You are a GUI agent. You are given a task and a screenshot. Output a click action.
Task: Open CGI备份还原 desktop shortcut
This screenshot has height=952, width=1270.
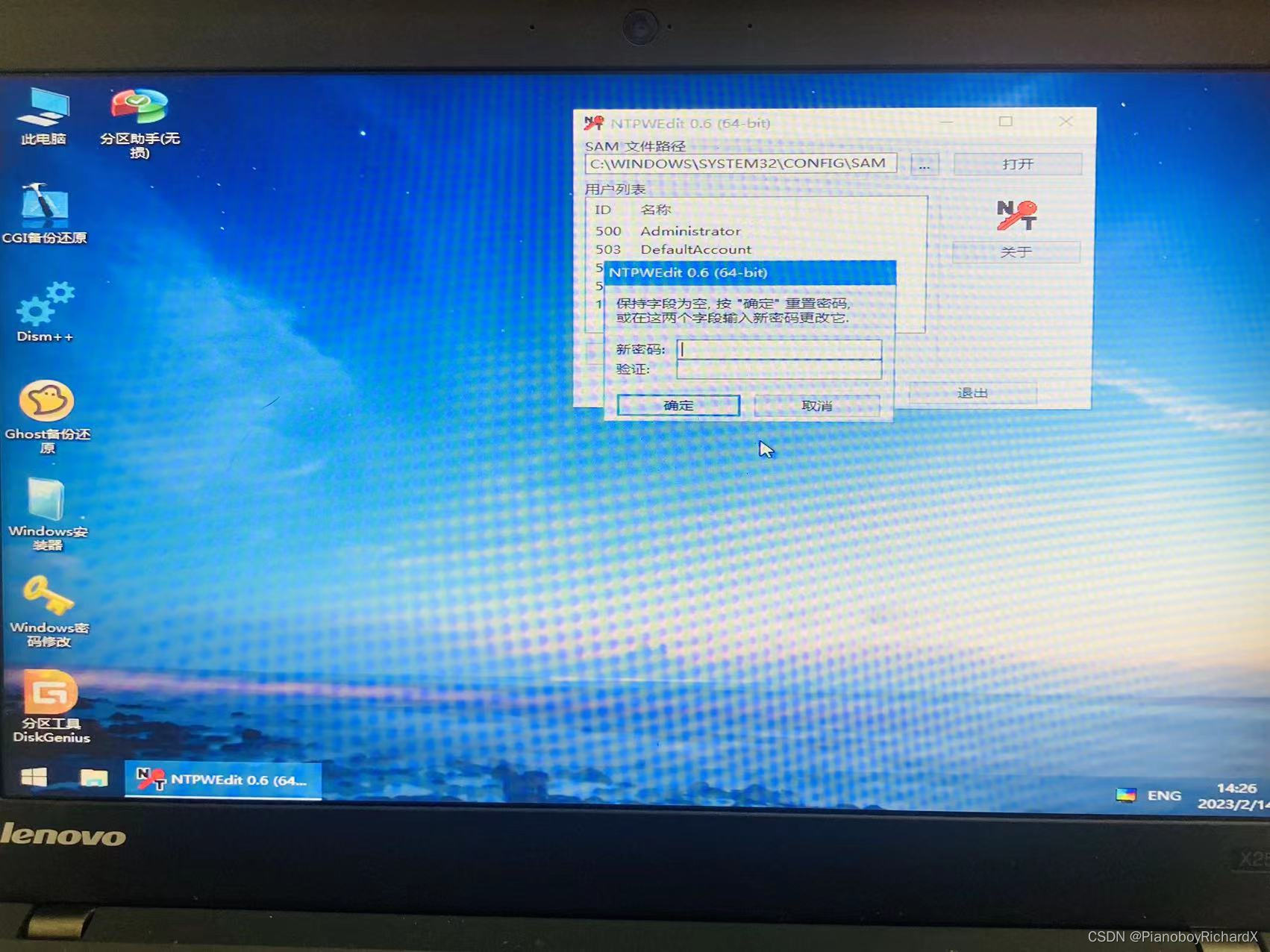(x=45, y=213)
